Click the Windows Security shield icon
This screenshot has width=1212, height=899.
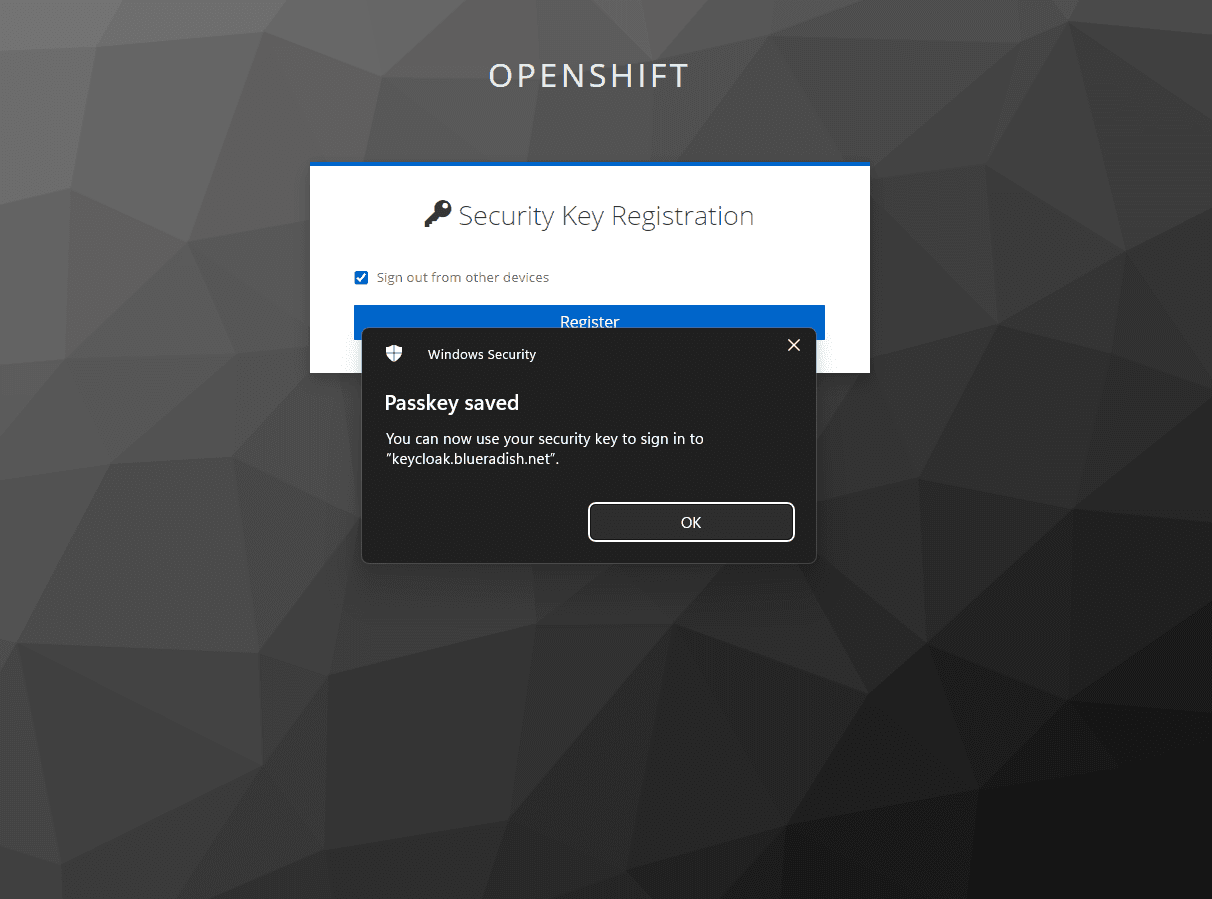[x=394, y=353]
